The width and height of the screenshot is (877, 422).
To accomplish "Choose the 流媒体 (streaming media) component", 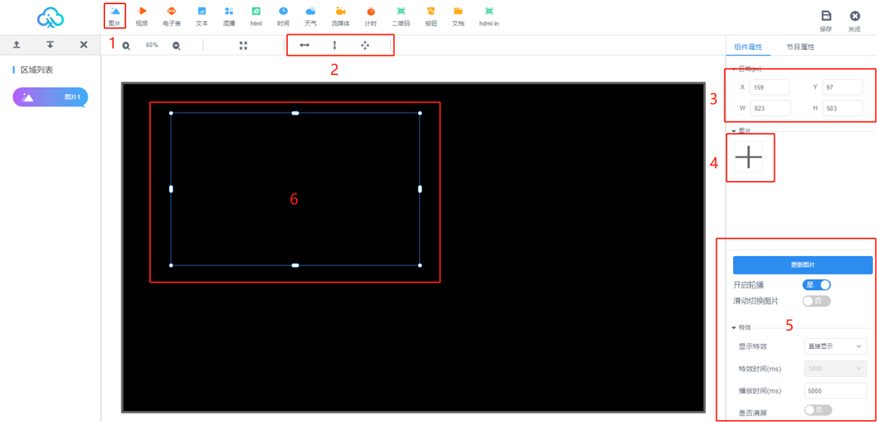I will 340,14.
